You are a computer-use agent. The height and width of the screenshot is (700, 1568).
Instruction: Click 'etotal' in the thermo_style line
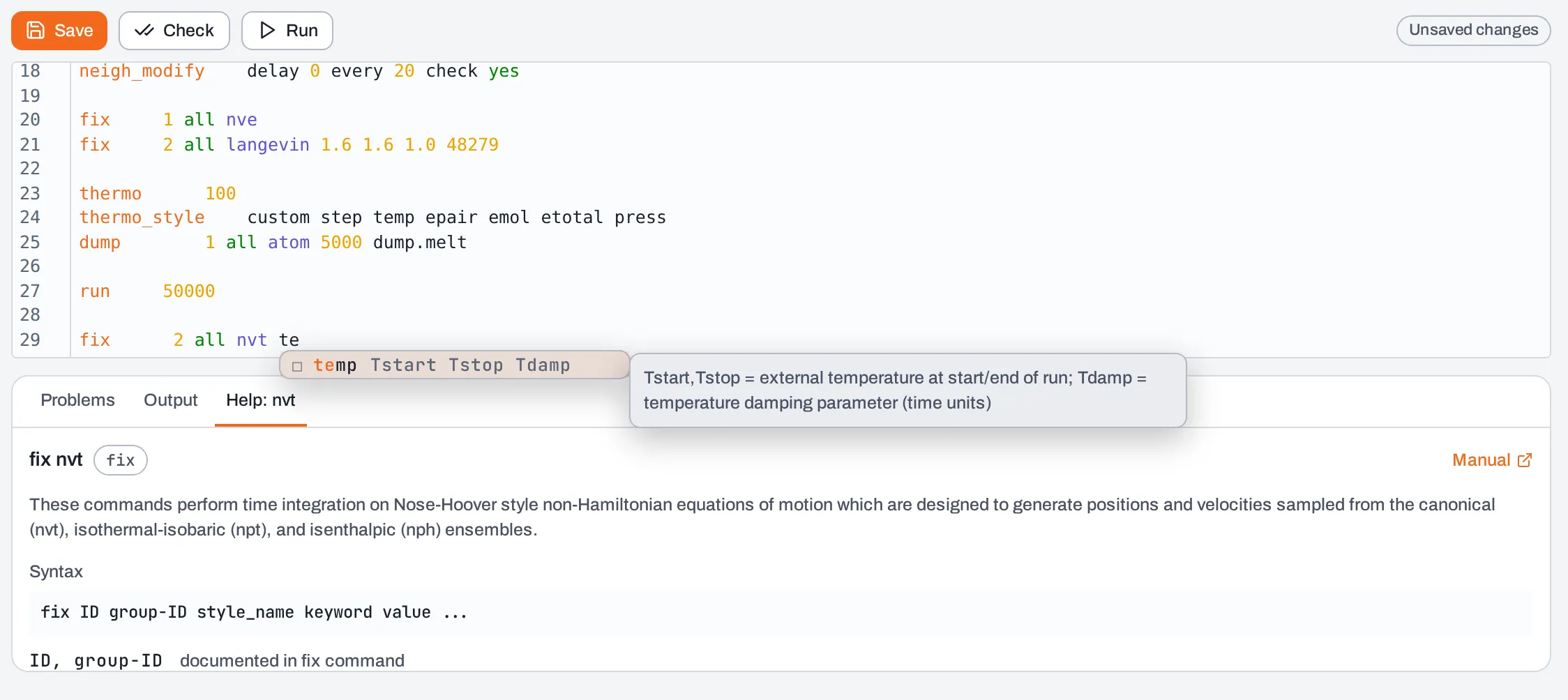click(572, 218)
